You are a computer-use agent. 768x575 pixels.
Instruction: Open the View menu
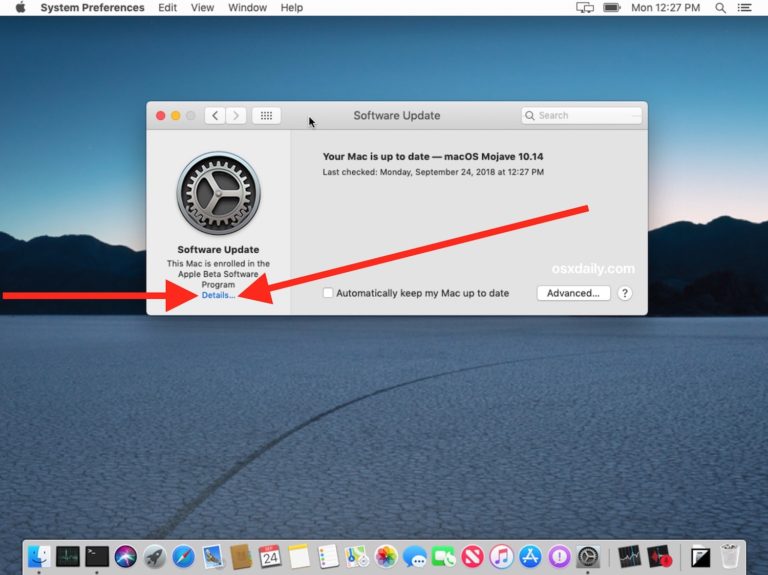202,8
